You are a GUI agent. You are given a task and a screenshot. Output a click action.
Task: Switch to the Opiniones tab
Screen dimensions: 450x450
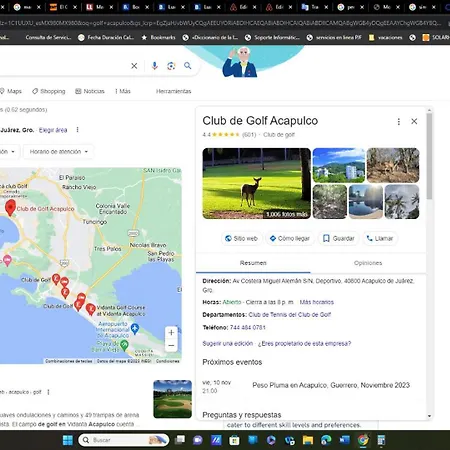(x=368, y=263)
